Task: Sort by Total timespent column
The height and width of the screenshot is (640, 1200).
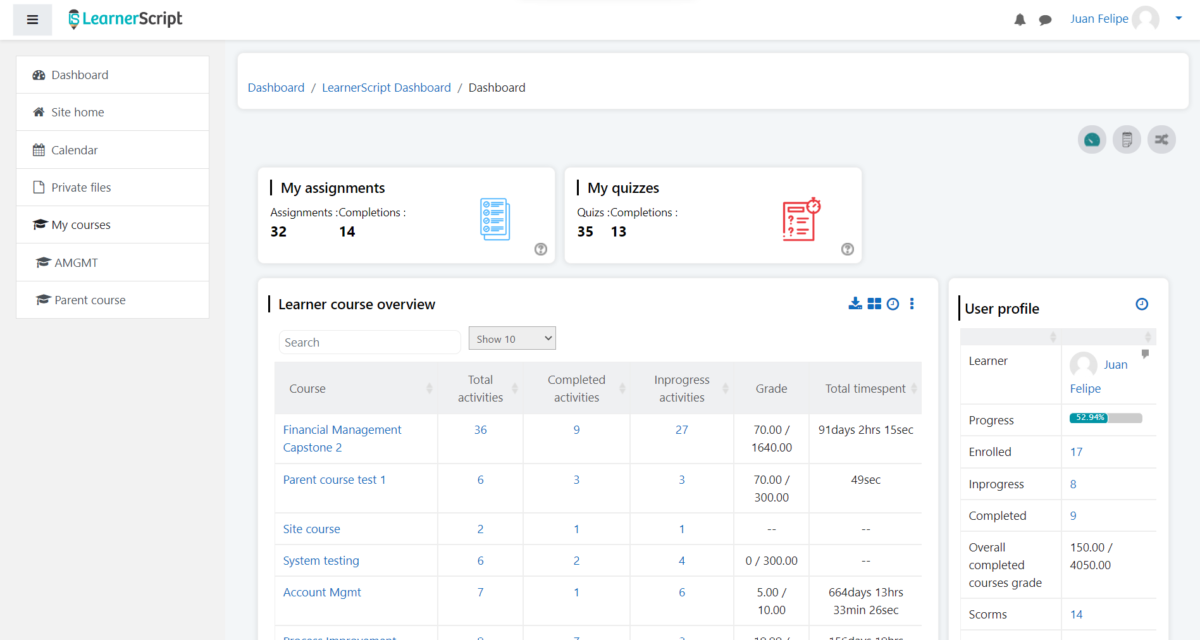Action: pyautogui.click(x=866, y=389)
